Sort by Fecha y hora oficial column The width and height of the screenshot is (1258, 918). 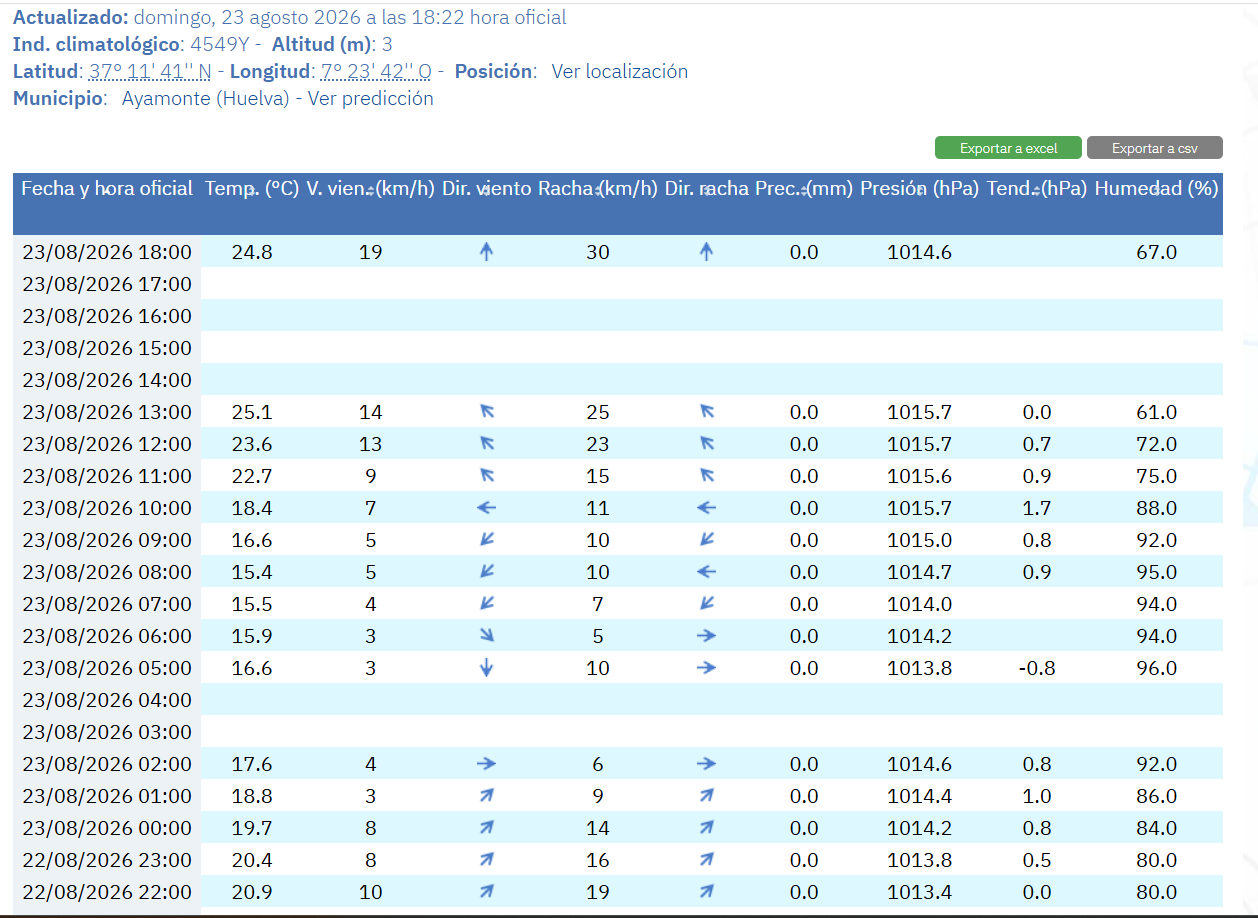pos(107,188)
